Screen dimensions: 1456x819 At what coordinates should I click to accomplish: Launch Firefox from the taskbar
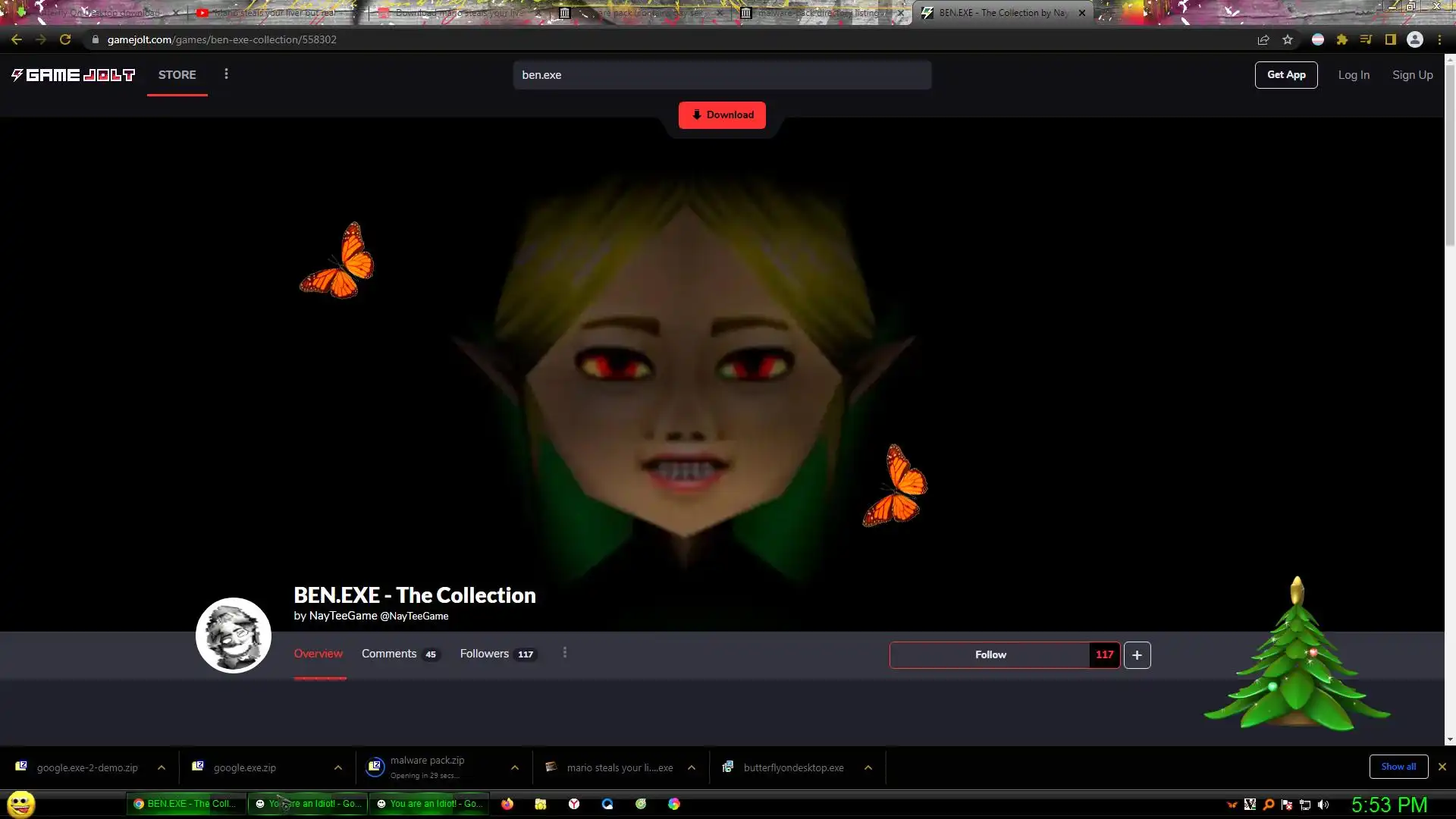coord(507,804)
